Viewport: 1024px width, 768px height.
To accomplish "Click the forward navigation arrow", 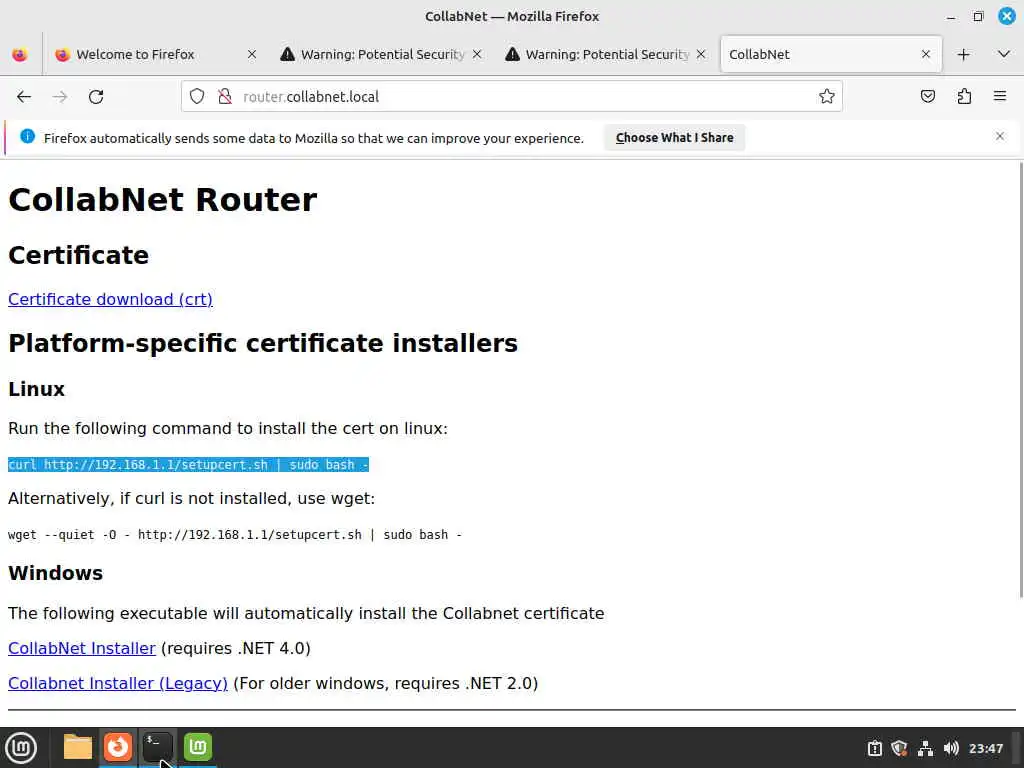I will coord(60,97).
